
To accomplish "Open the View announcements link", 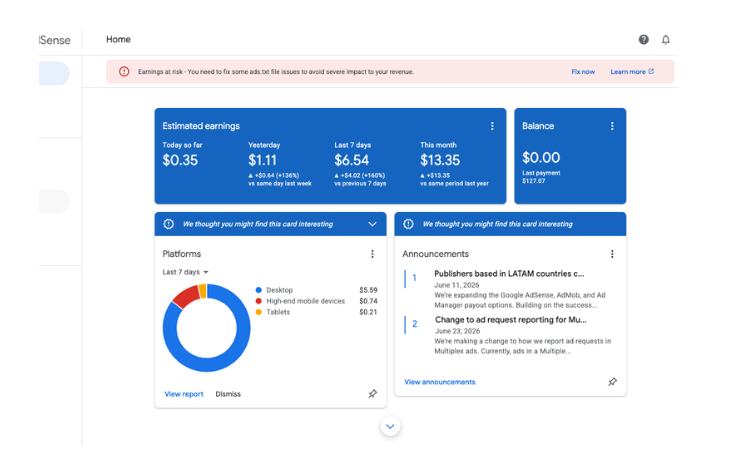I will coord(439,382).
